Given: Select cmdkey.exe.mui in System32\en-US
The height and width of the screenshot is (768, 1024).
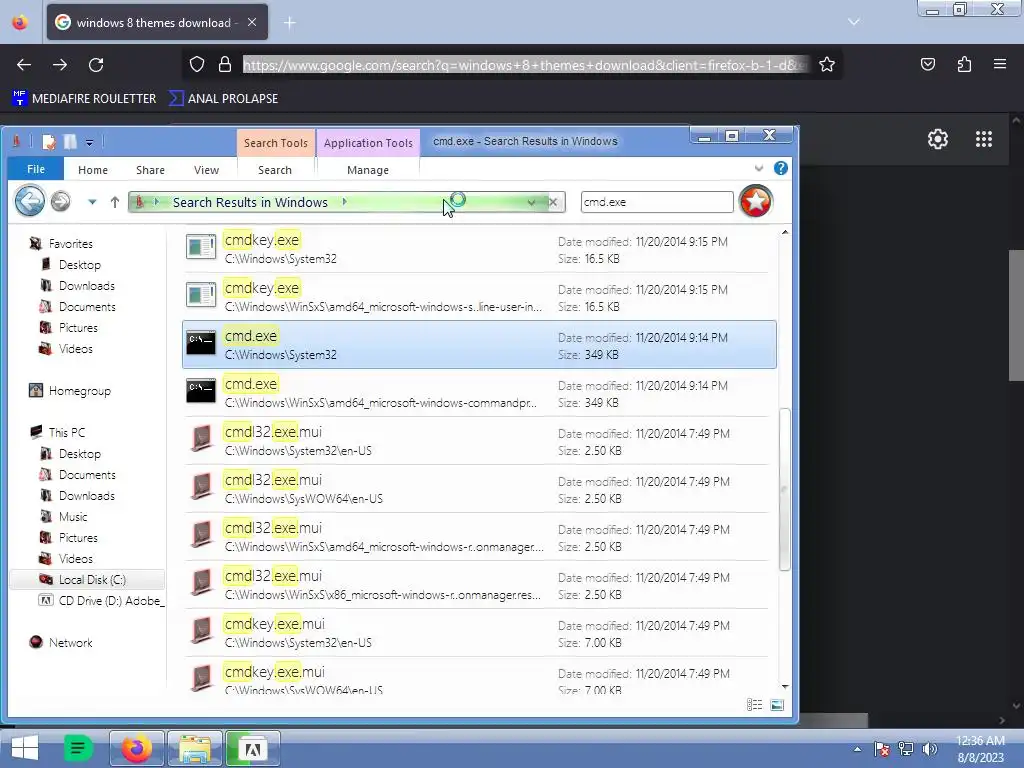Looking at the screenshot, I should click(479, 633).
